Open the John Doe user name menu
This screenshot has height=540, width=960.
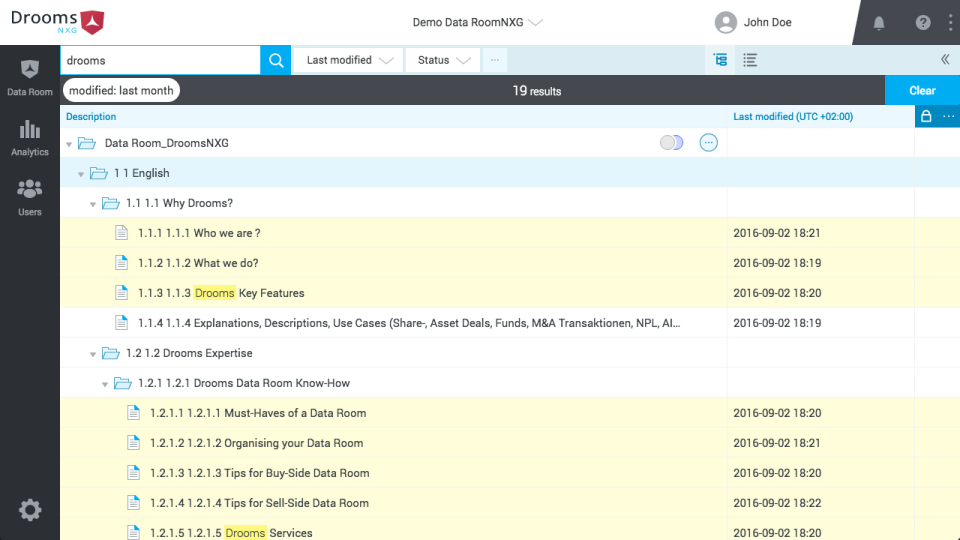click(767, 23)
